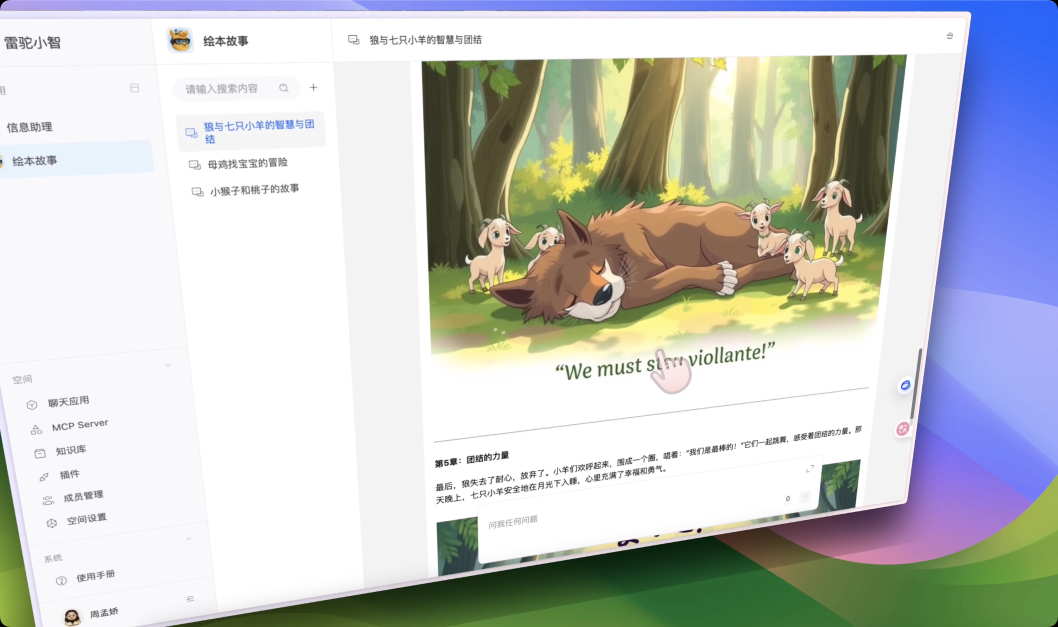1058x627 pixels.
Task: Click the user name 周孟娇
Action: (104, 613)
